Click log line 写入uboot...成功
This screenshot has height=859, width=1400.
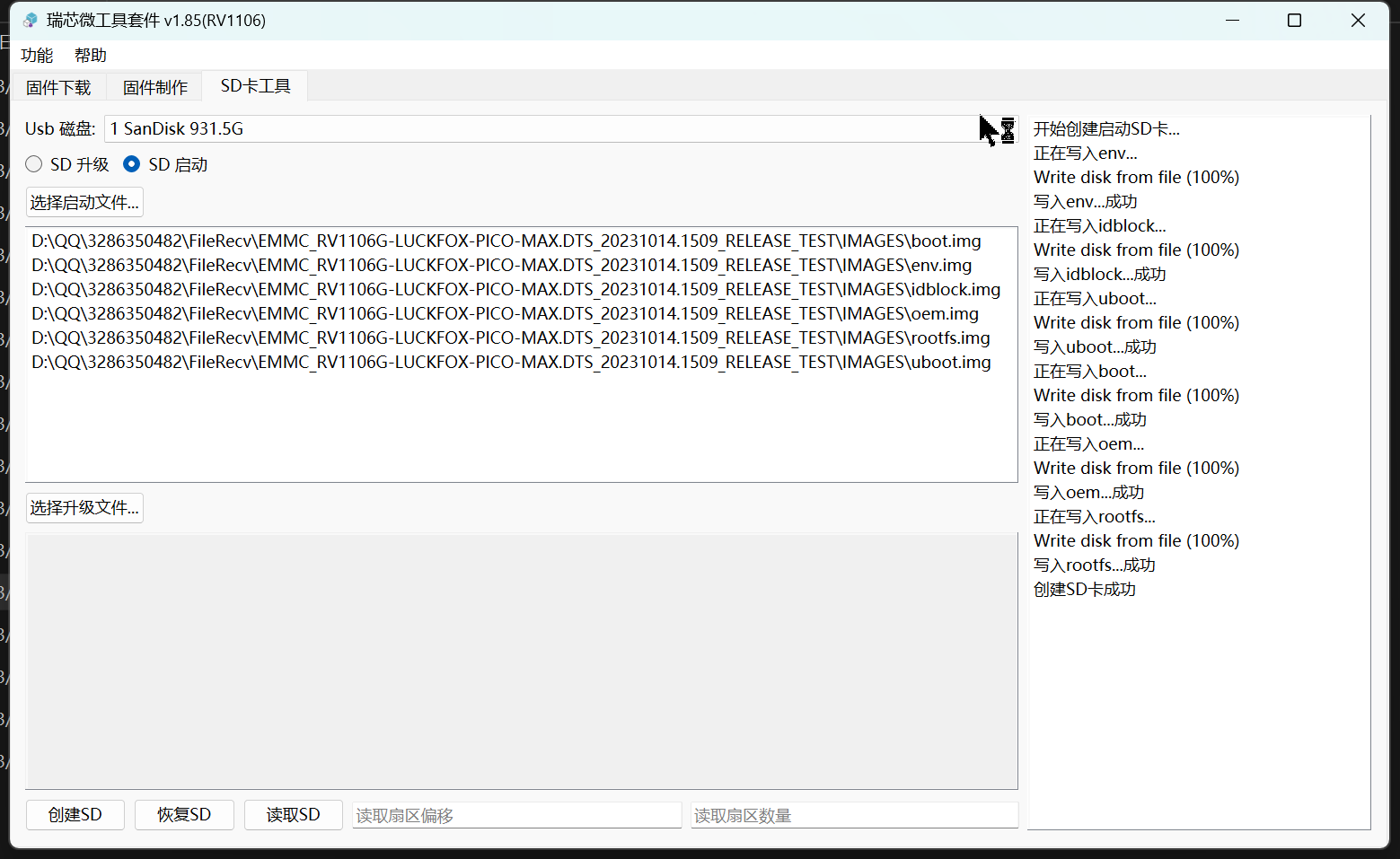tap(1096, 347)
